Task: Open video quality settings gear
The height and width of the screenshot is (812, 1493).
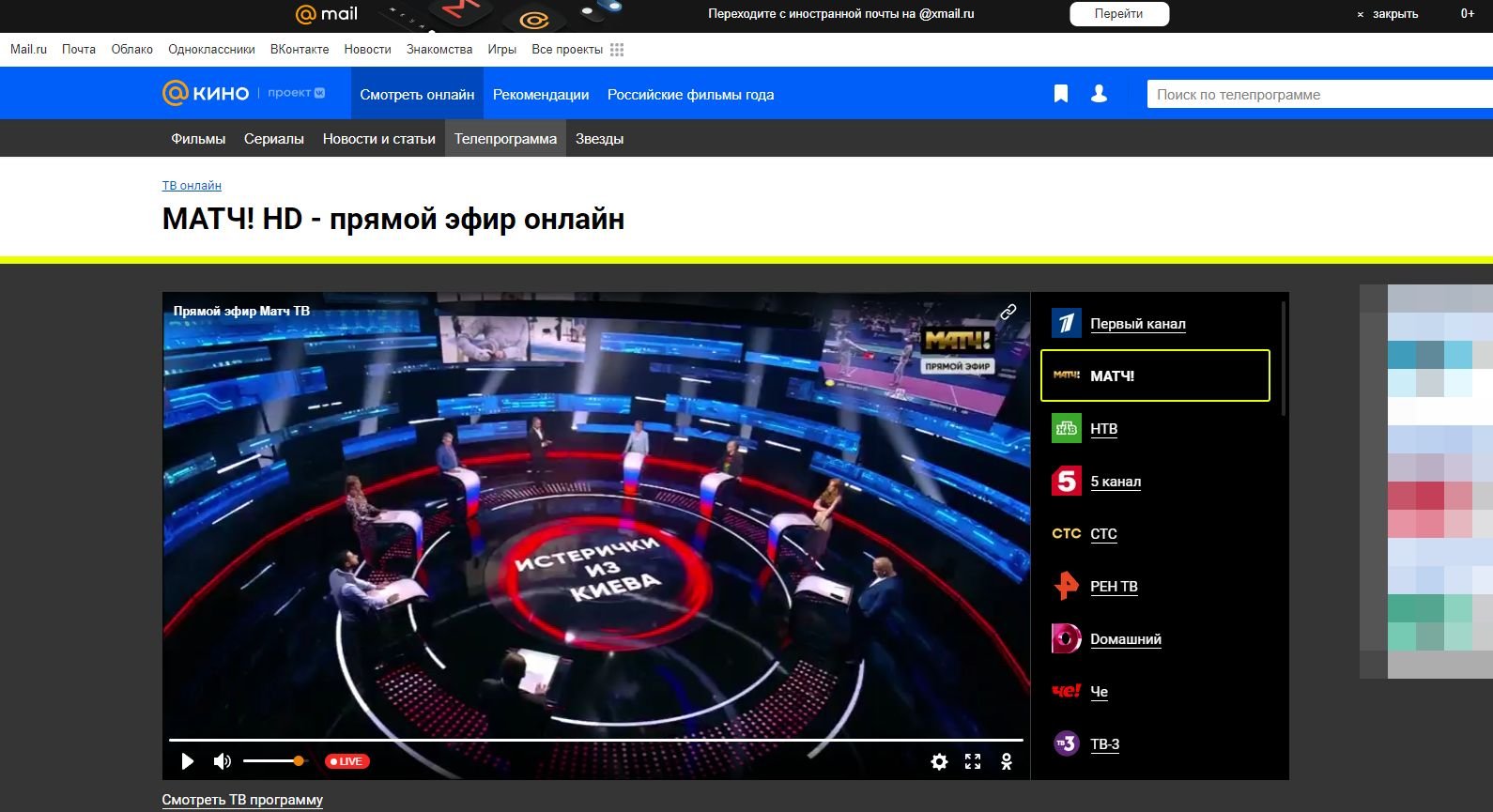Action: [939, 761]
